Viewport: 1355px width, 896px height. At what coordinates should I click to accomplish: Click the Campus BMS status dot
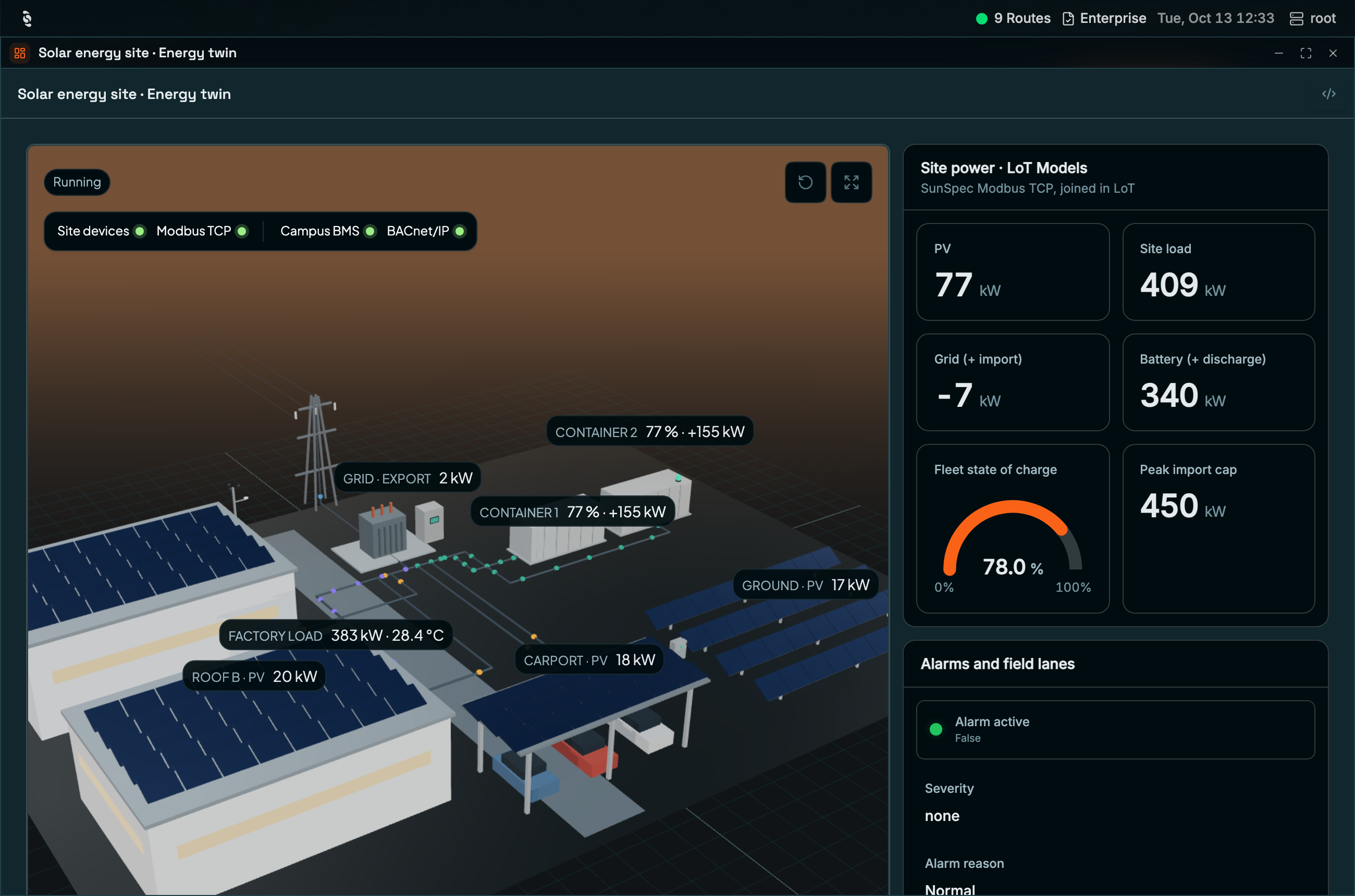click(x=370, y=231)
